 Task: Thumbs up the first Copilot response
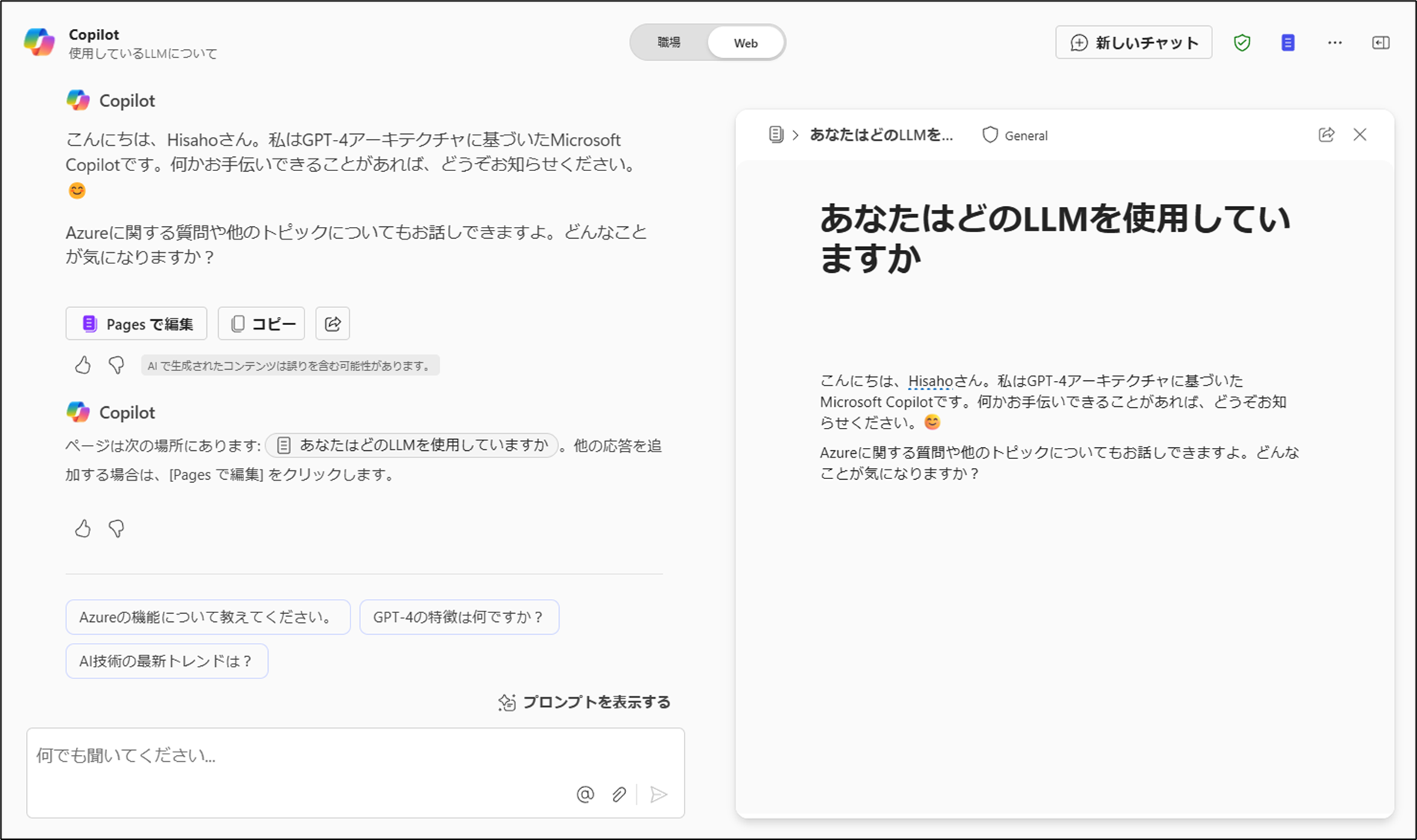(x=83, y=365)
